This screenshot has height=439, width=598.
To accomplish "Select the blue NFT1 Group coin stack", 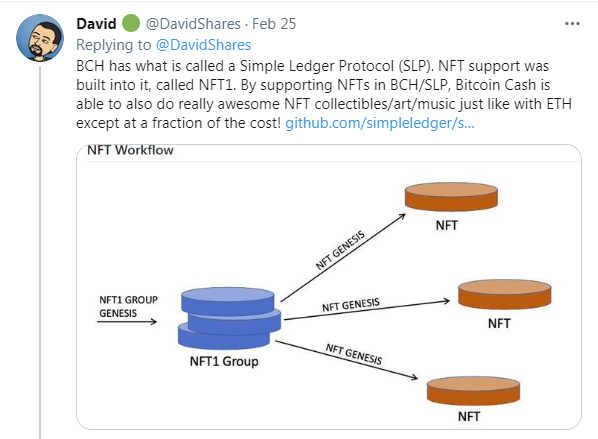I will coord(229,318).
